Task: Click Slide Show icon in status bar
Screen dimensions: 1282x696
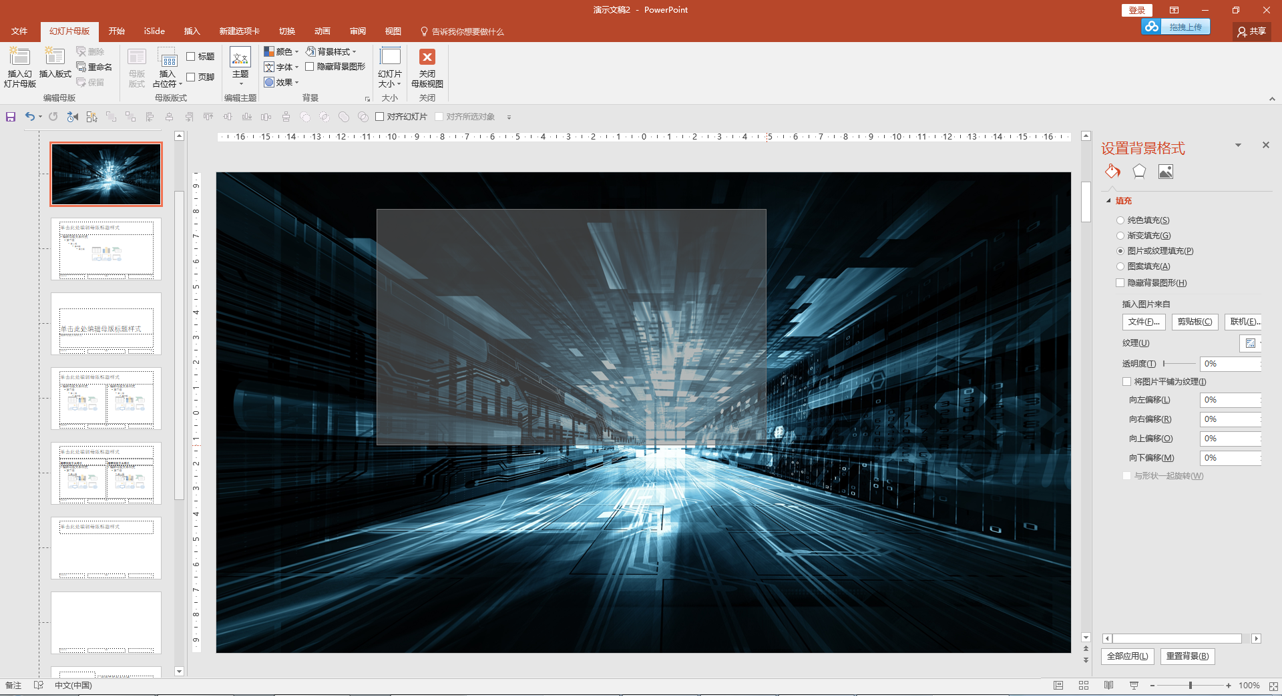Action: coord(1134,686)
